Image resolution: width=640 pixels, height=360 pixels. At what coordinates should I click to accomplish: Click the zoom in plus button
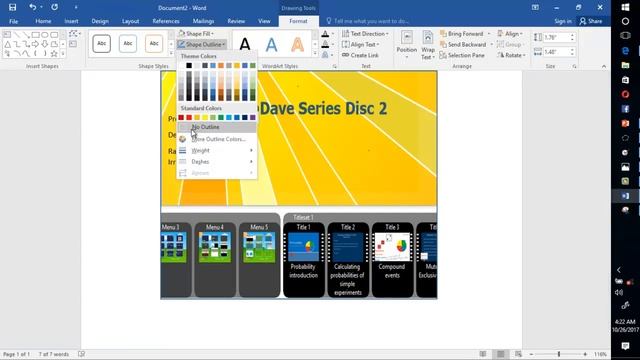tap(585, 354)
